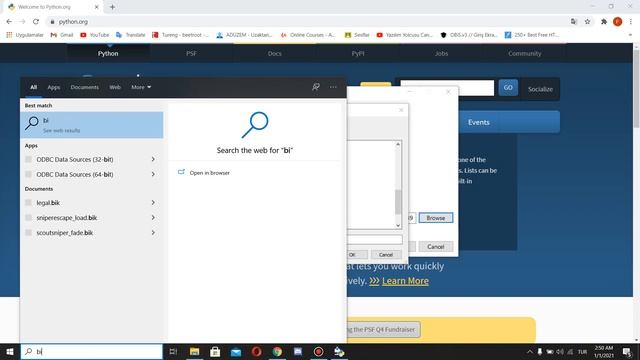Open the PyPI tab on python.org
The width and height of the screenshot is (640, 360).
(358, 53)
